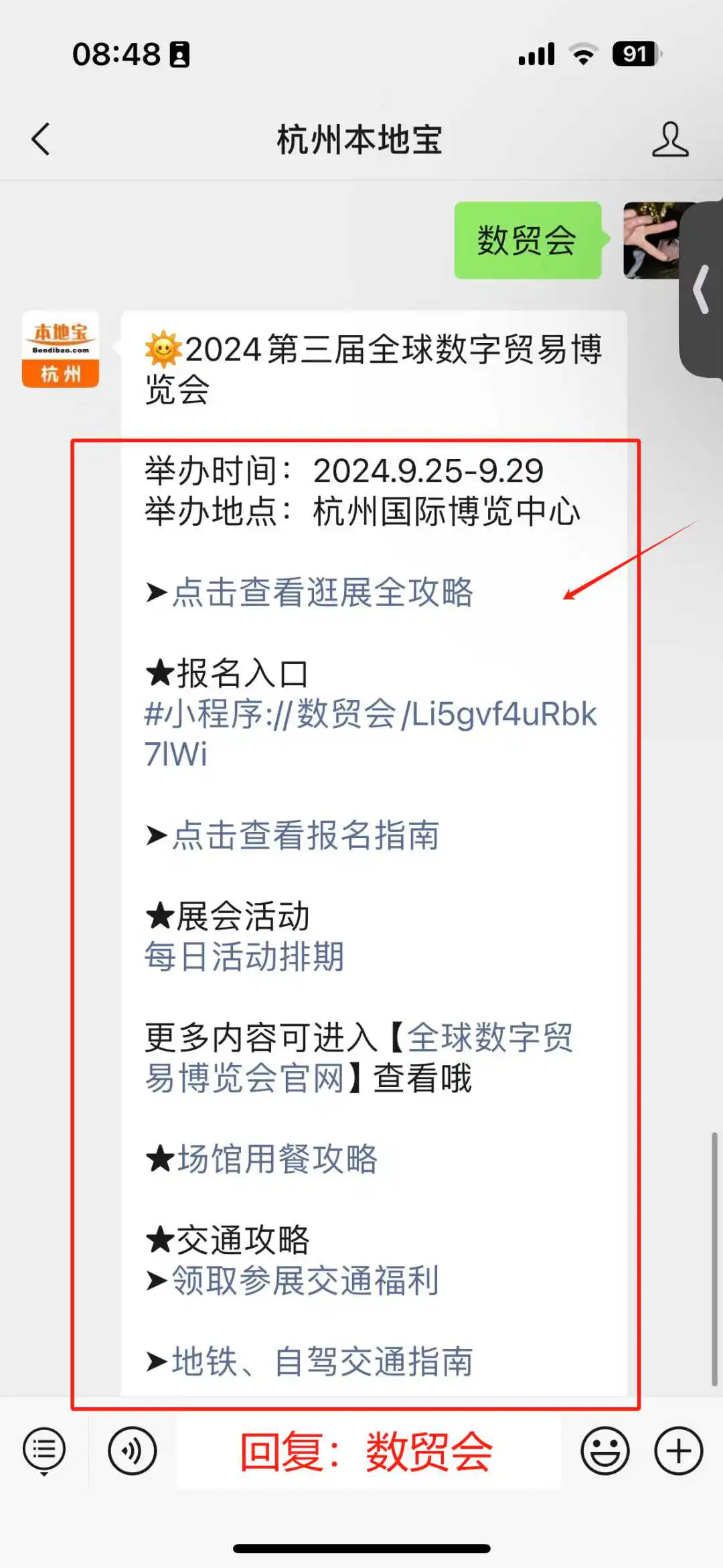Screen dimensions: 723x1568
Task: Tap the message text input field
Action: pyautogui.click(x=369, y=1451)
